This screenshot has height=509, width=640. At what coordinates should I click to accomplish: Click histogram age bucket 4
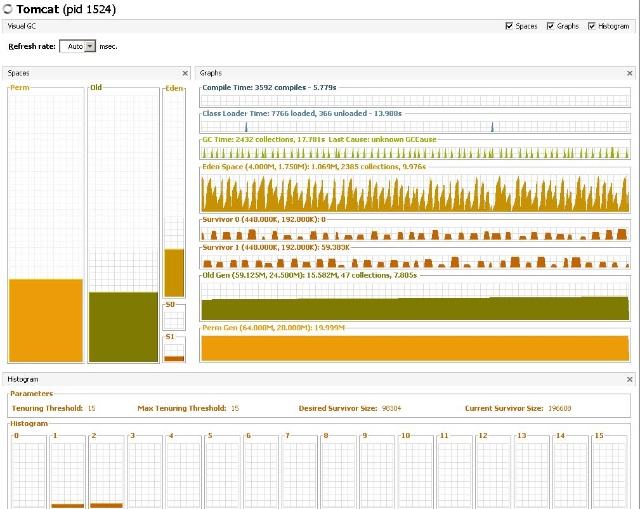click(x=184, y=473)
